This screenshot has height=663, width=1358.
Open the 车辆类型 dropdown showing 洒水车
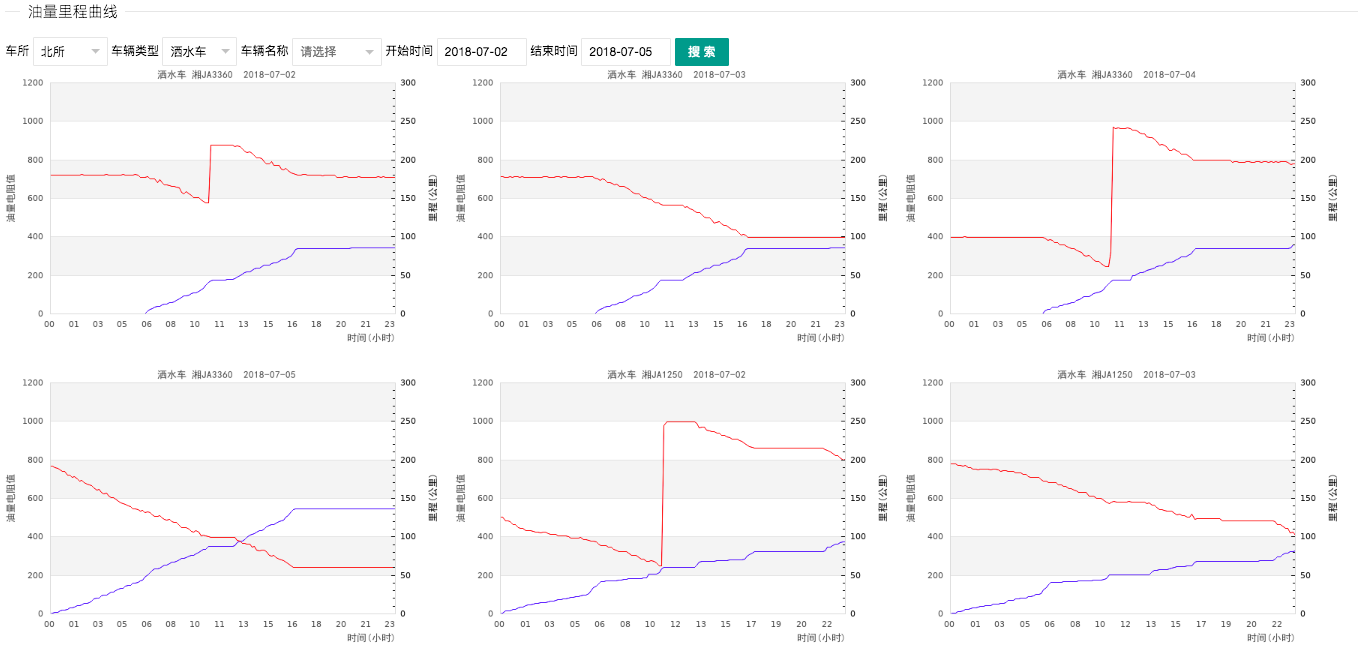point(198,51)
